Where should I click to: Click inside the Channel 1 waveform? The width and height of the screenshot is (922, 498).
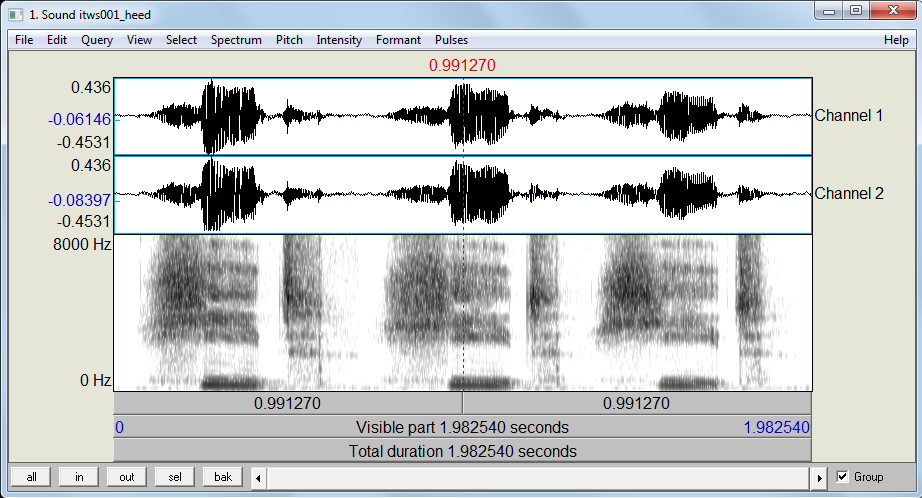click(463, 116)
